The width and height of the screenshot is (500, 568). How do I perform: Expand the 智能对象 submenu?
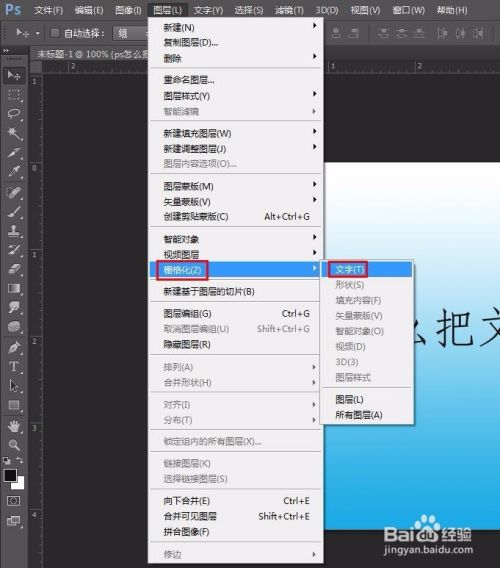coord(236,239)
